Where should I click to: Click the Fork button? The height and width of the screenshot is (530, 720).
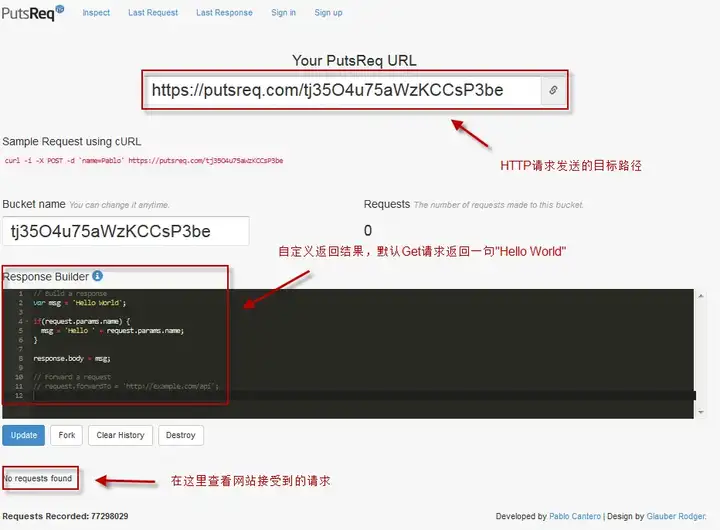point(67,435)
